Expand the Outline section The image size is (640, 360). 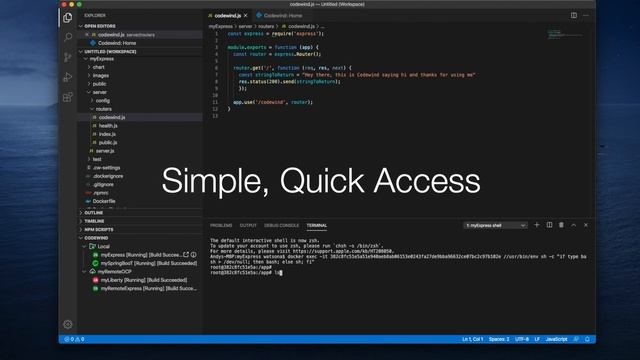tap(80, 213)
